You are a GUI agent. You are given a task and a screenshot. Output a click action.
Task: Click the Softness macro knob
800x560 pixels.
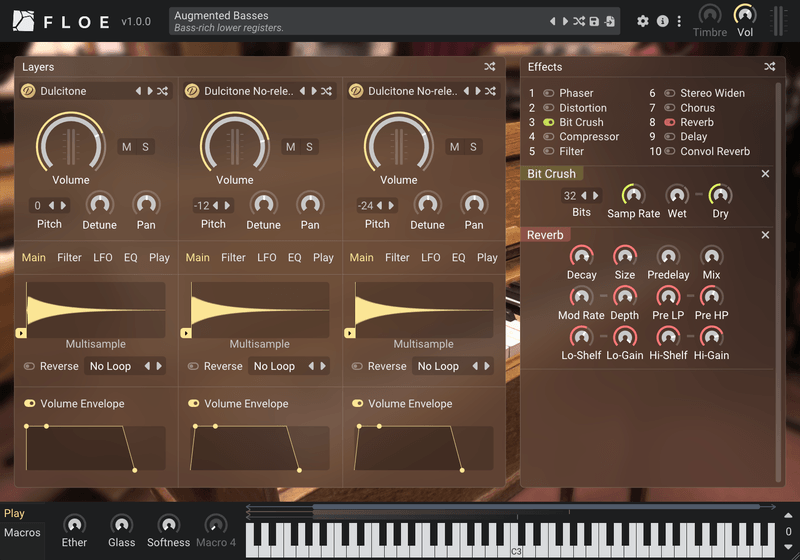point(168,524)
